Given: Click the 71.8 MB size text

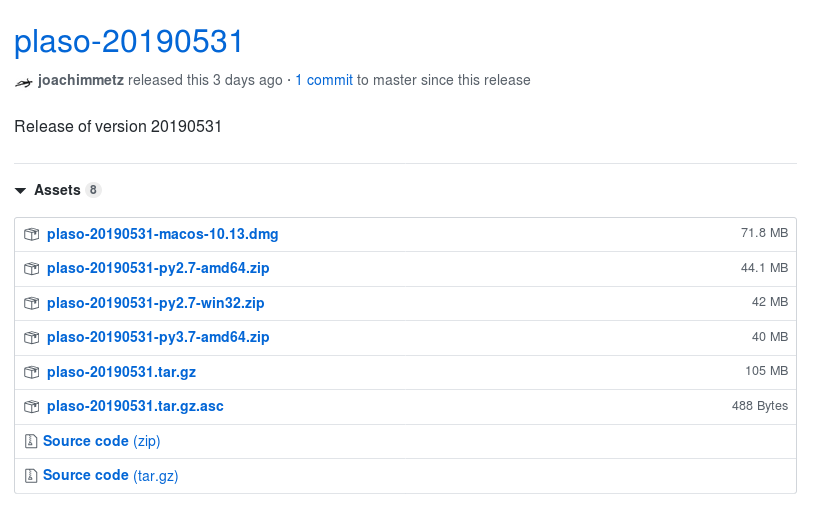Looking at the screenshot, I should point(764,233).
